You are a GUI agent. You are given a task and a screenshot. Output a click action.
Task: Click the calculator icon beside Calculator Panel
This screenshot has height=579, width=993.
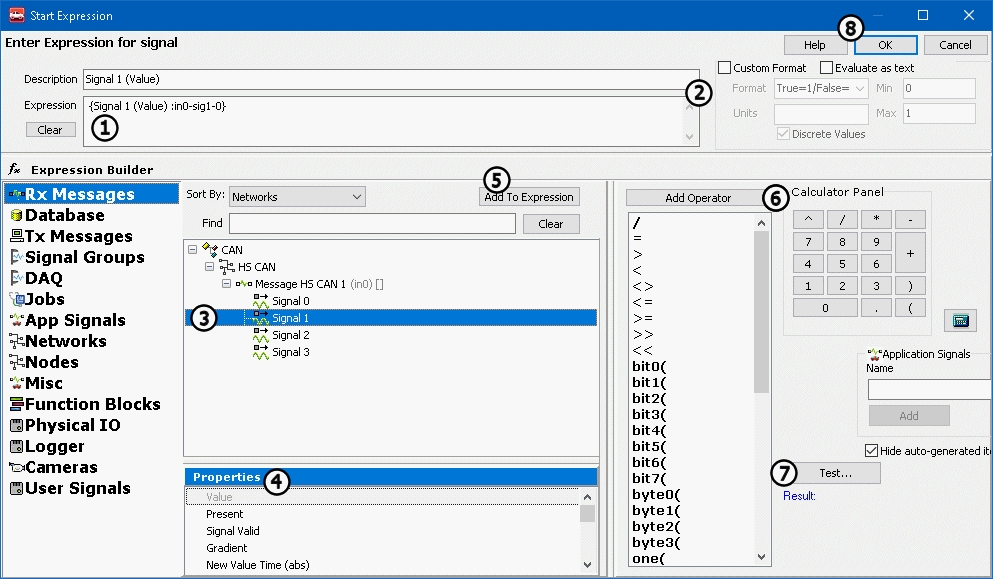pyautogui.click(x=960, y=320)
